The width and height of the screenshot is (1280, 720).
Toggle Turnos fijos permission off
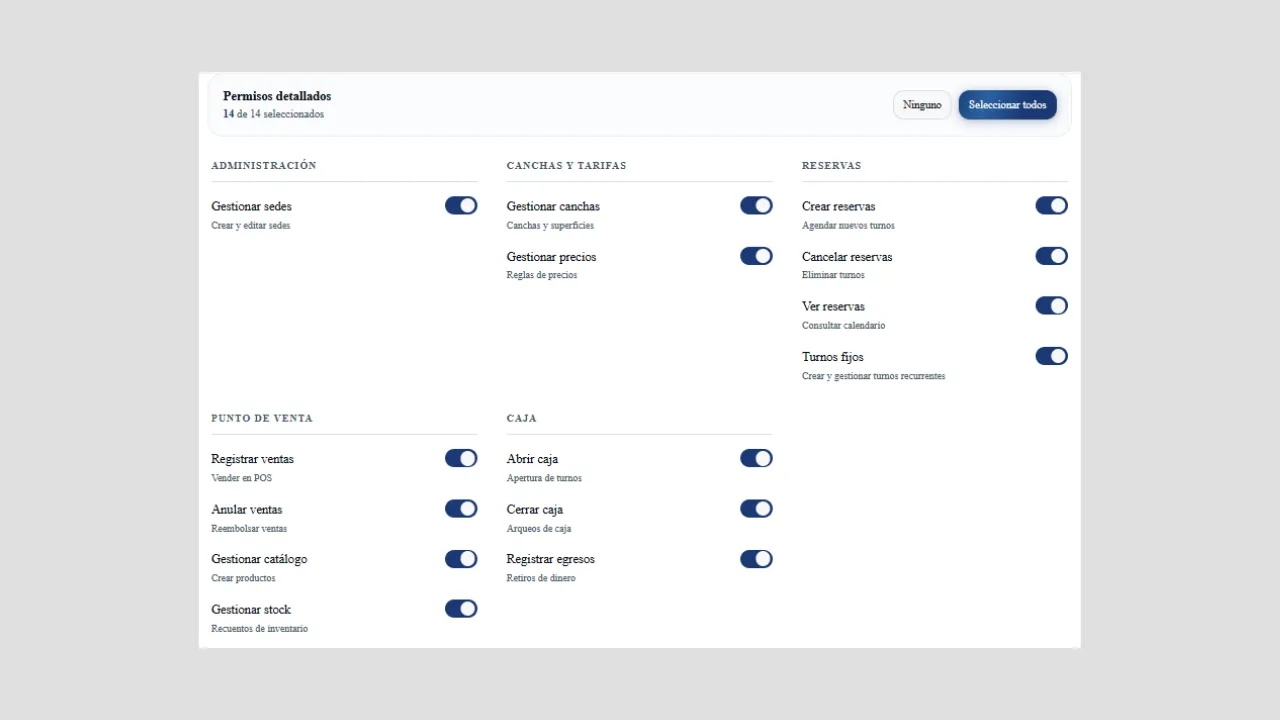coord(1051,356)
